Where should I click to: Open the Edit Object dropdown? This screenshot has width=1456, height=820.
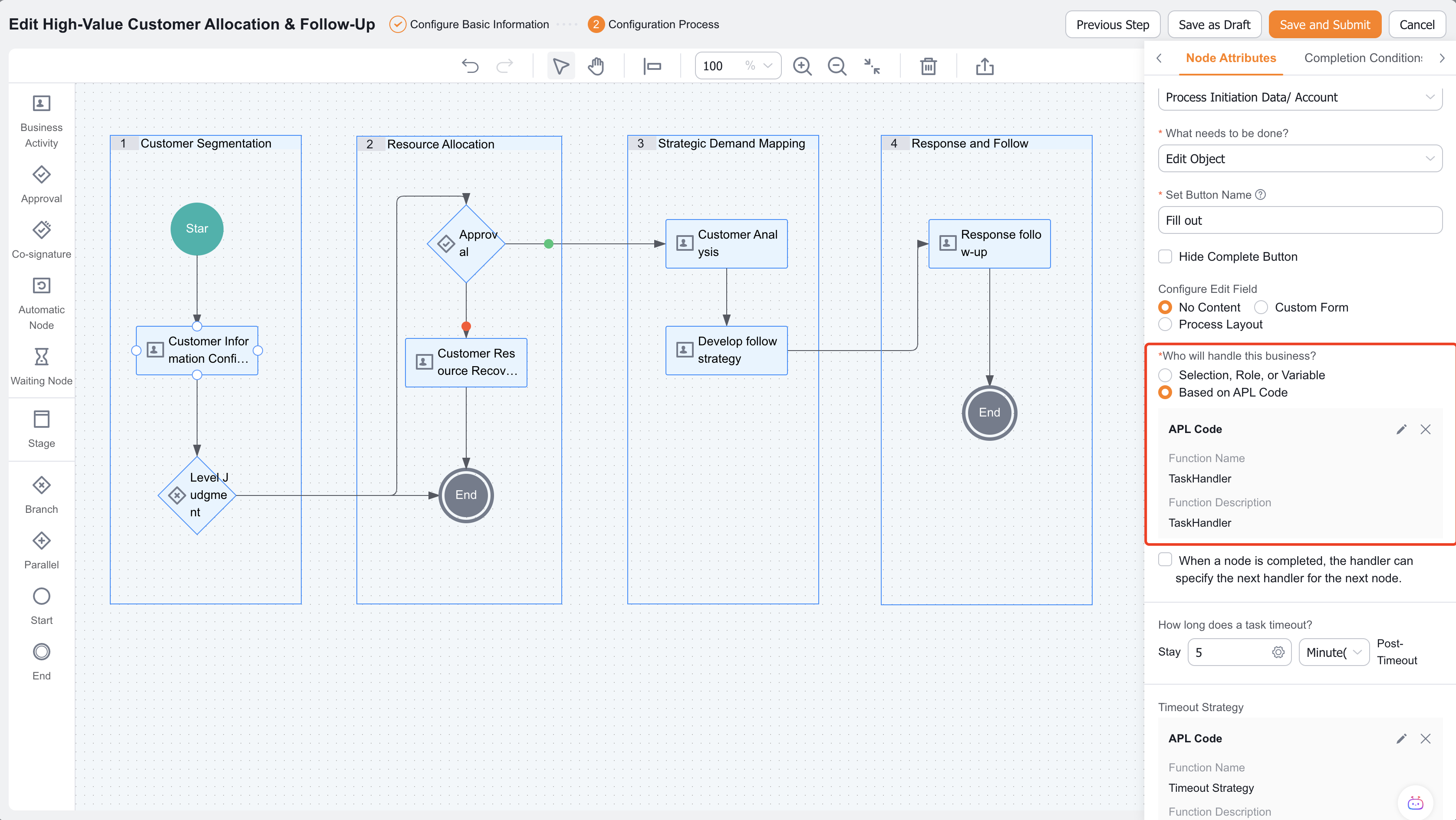[1300, 159]
